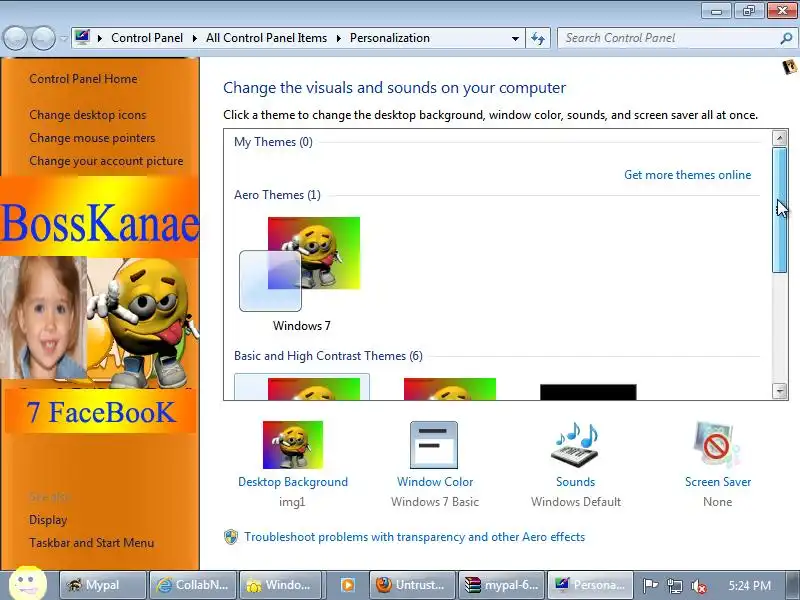Image resolution: width=800 pixels, height=600 pixels.
Task: Switch to Mypal taskbar button
Action: [x=103, y=585]
